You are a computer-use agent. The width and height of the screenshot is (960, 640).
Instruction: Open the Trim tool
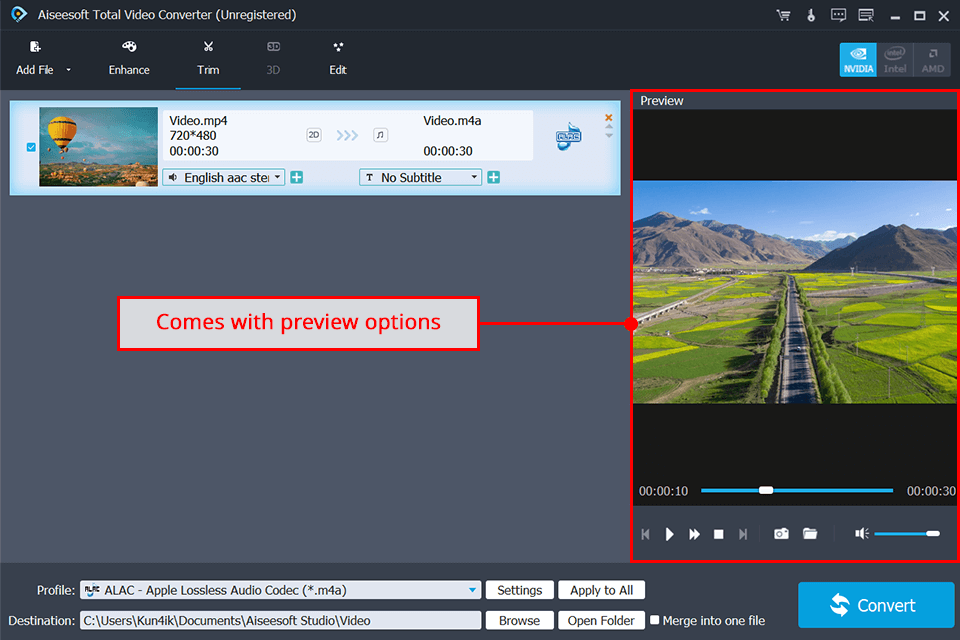click(x=208, y=58)
